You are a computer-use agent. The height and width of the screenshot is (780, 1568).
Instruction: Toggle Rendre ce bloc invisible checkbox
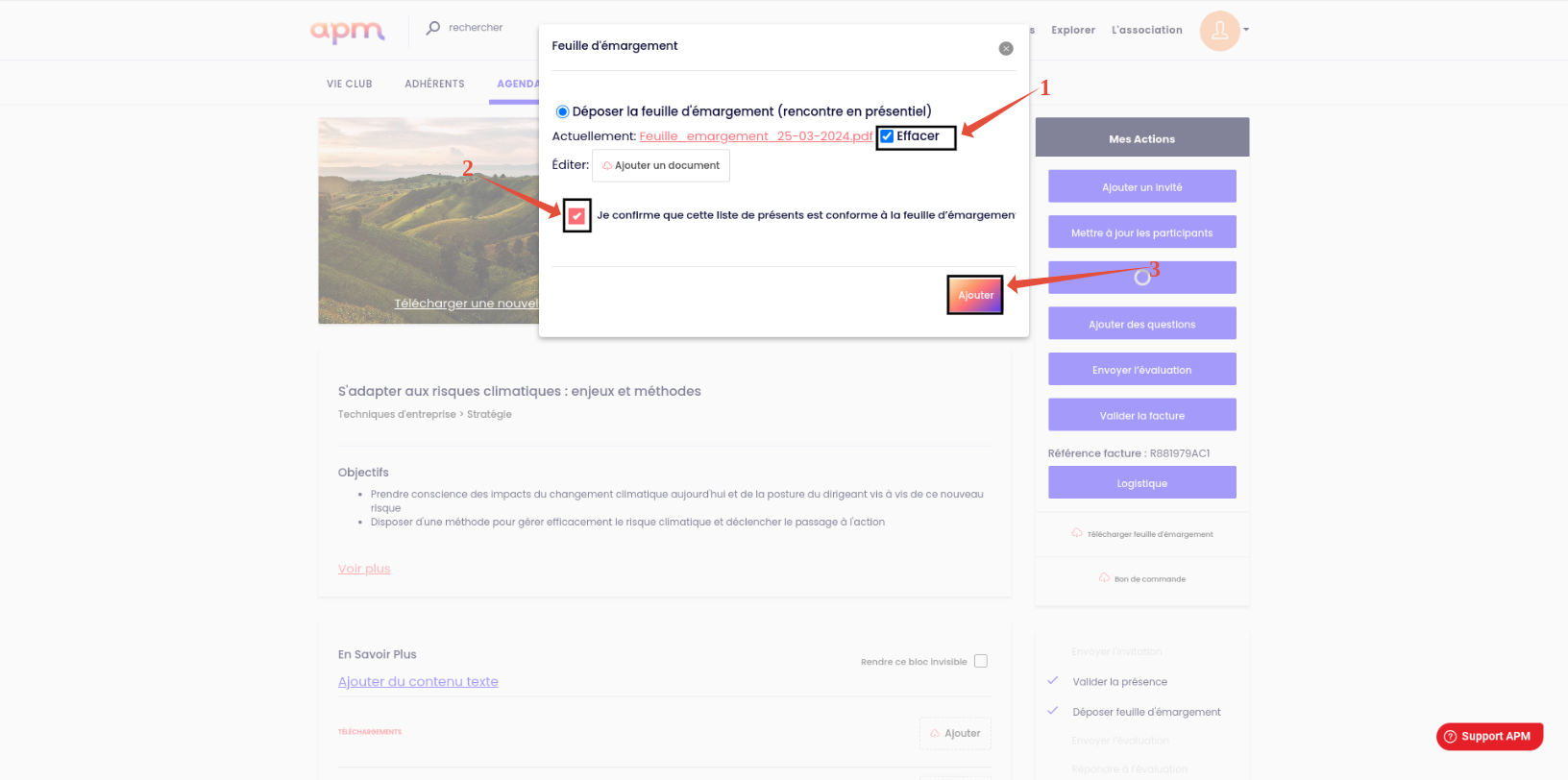(x=981, y=661)
